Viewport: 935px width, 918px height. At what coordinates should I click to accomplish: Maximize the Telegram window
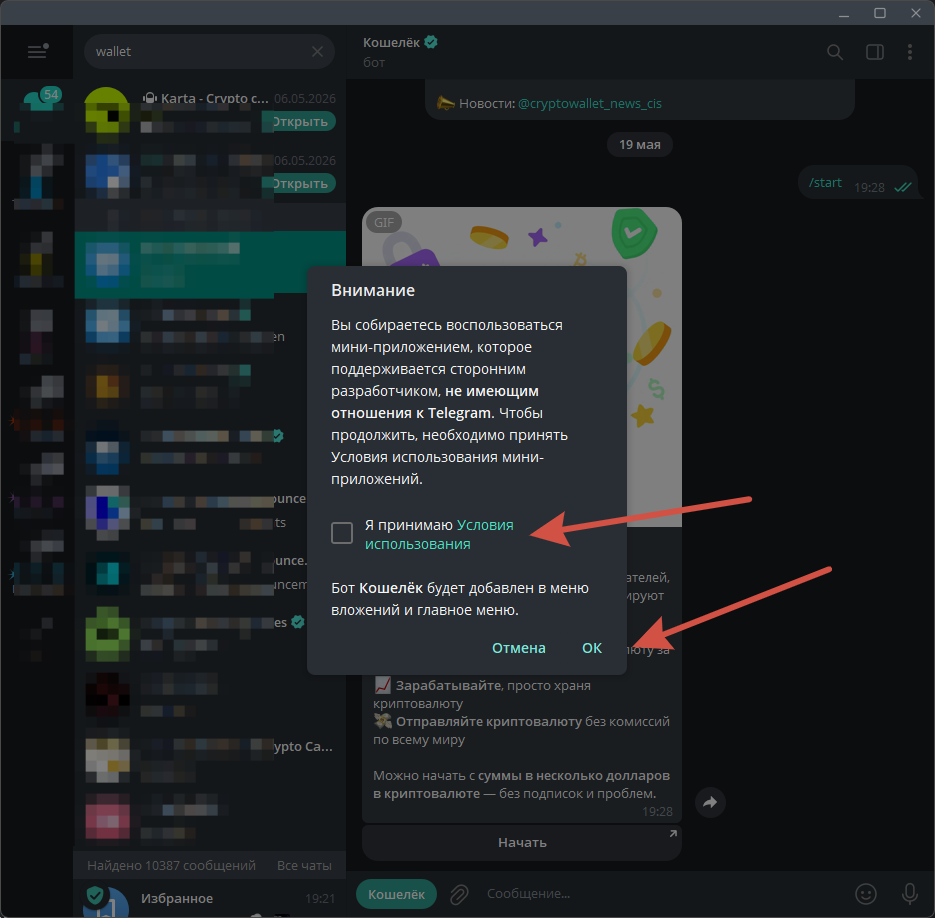tap(880, 13)
